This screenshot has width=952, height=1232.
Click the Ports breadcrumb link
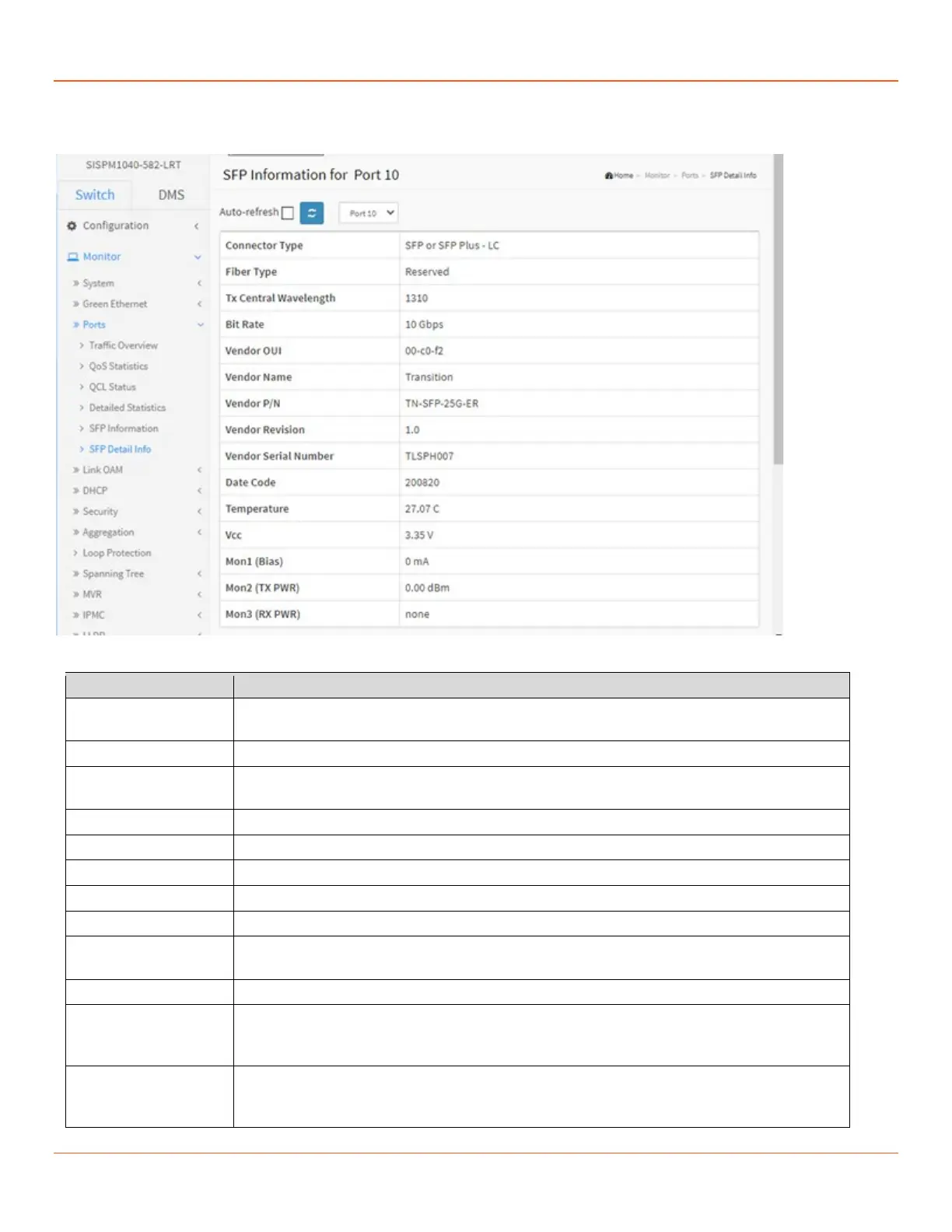click(x=690, y=176)
